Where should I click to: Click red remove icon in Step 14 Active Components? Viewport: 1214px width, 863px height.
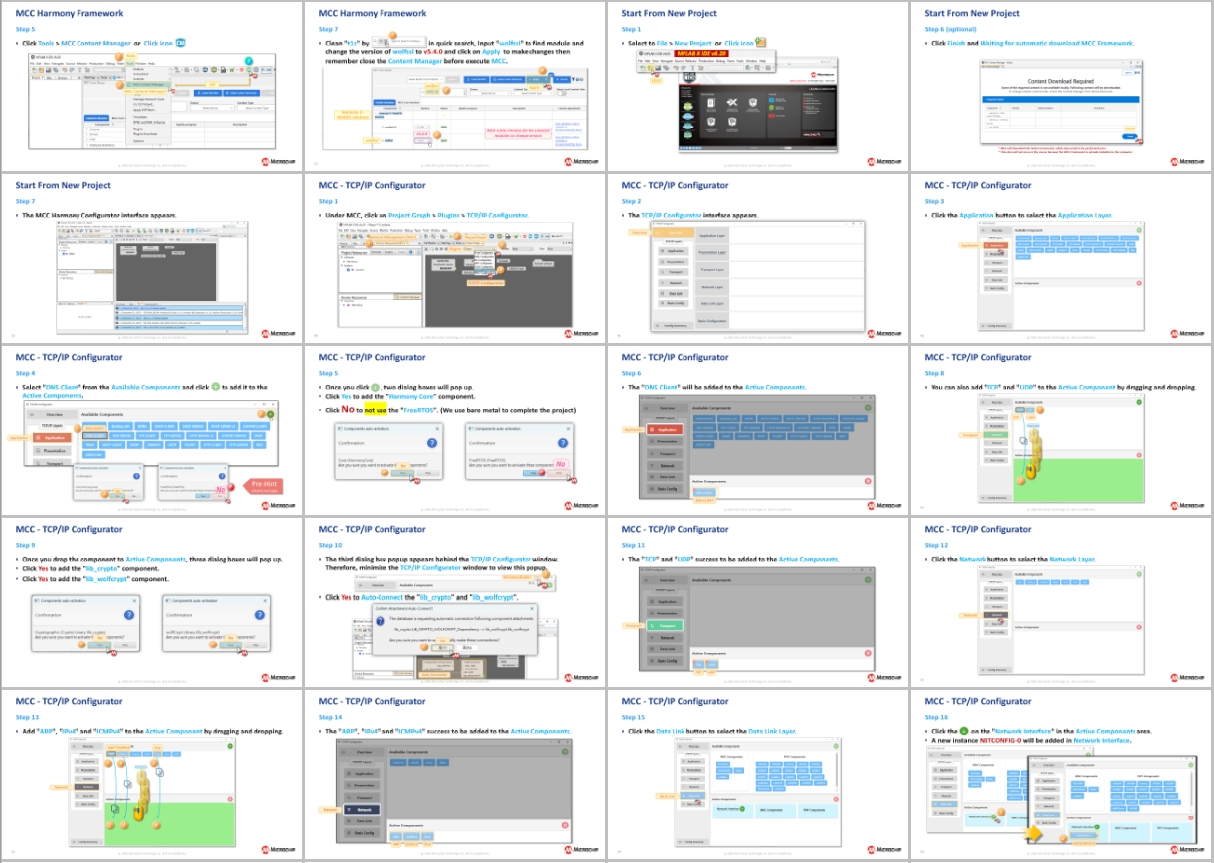565,825
